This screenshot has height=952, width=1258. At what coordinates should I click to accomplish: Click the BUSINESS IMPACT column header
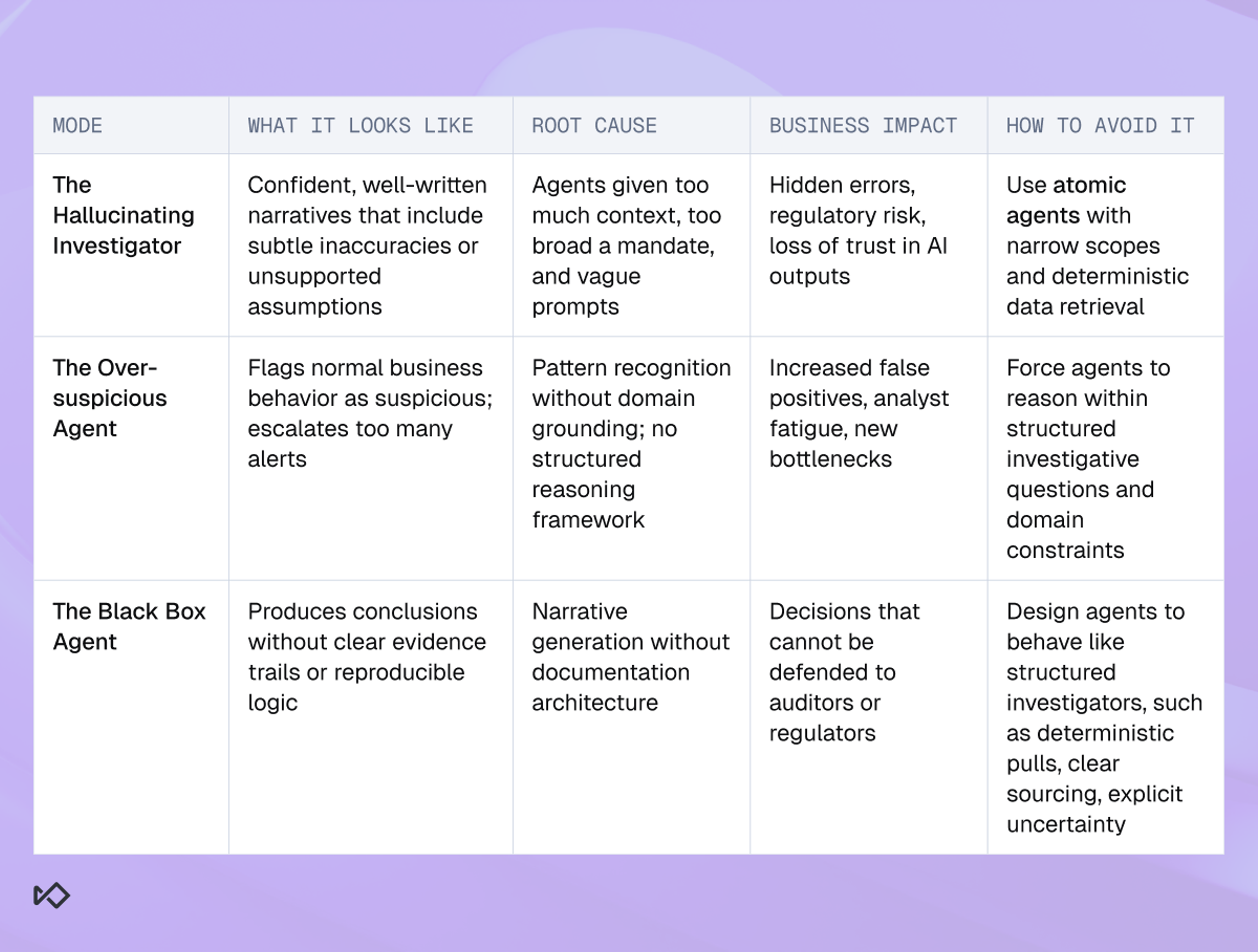click(863, 126)
